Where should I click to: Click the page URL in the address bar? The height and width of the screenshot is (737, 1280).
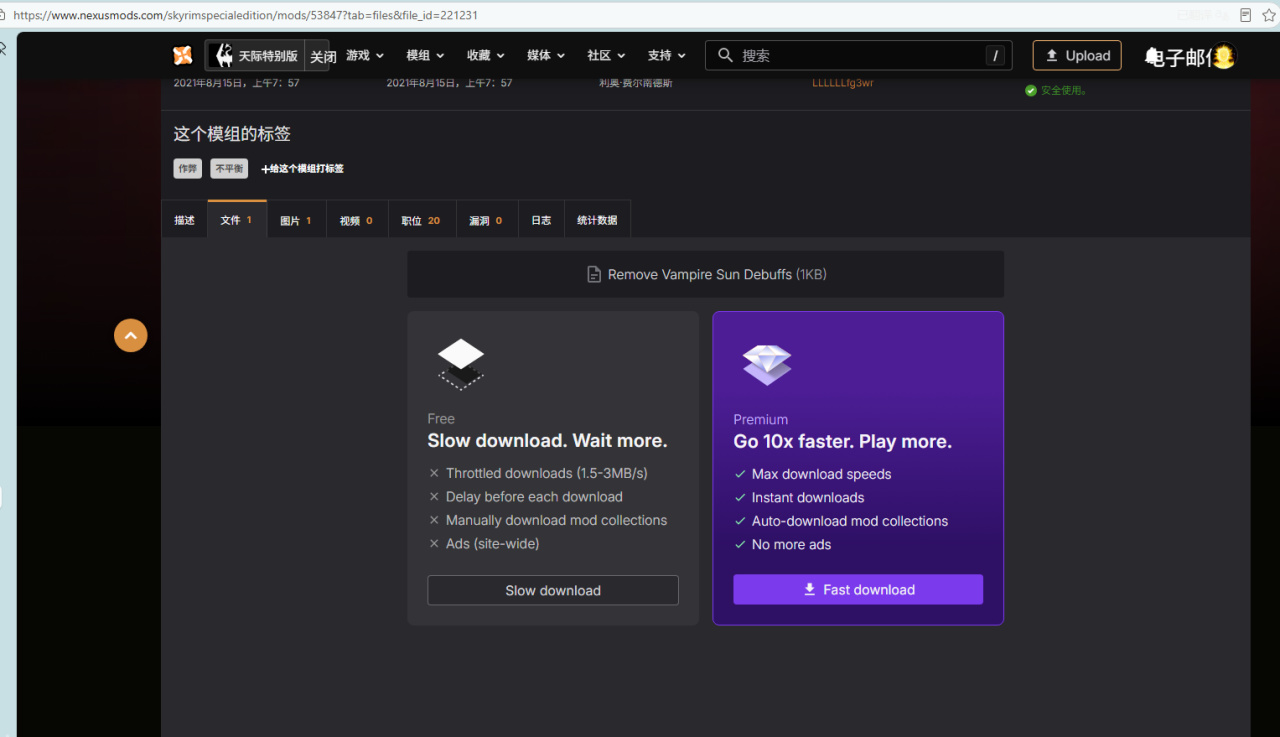[245, 16]
